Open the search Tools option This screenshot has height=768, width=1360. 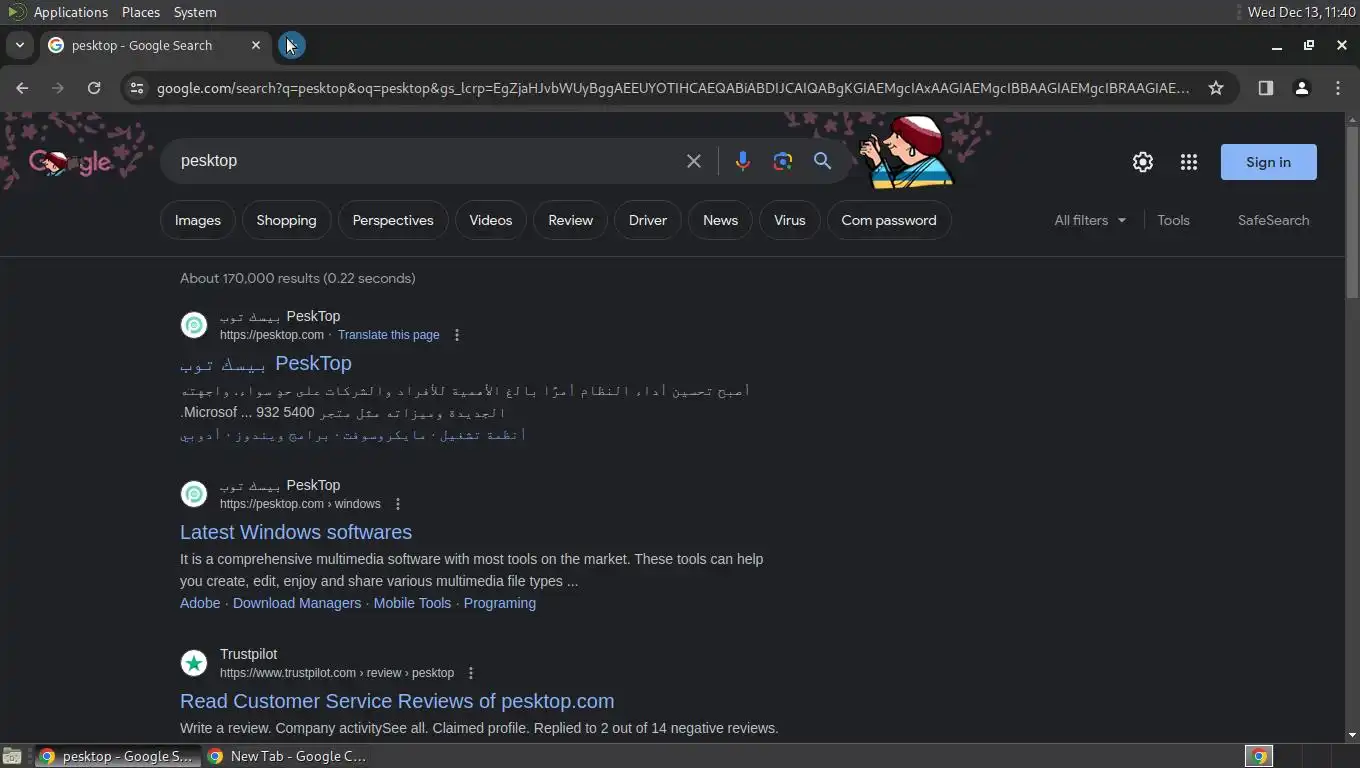coord(1173,220)
